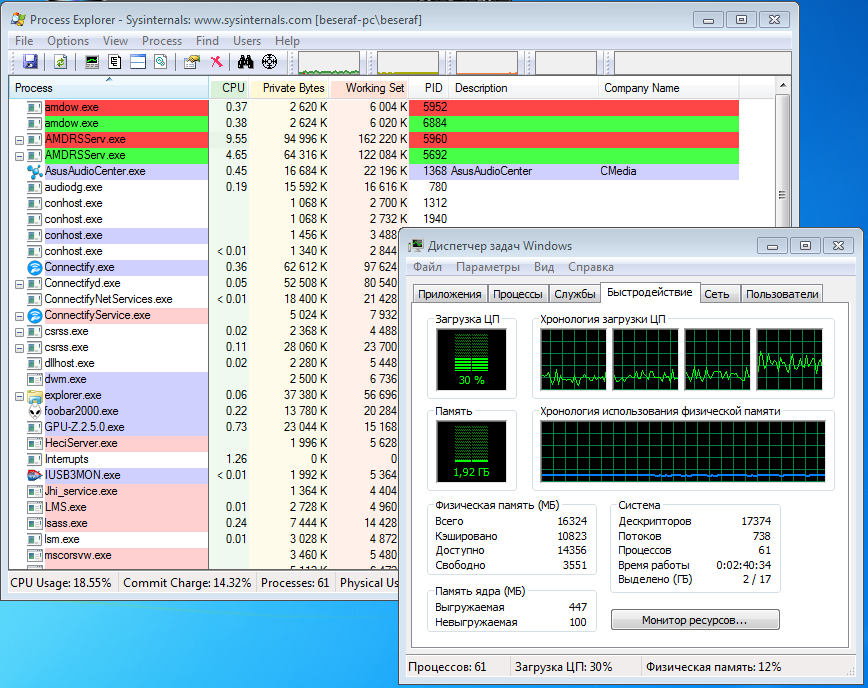The height and width of the screenshot is (688, 868).
Task: Switch to the Приложения tab
Action: pos(450,294)
